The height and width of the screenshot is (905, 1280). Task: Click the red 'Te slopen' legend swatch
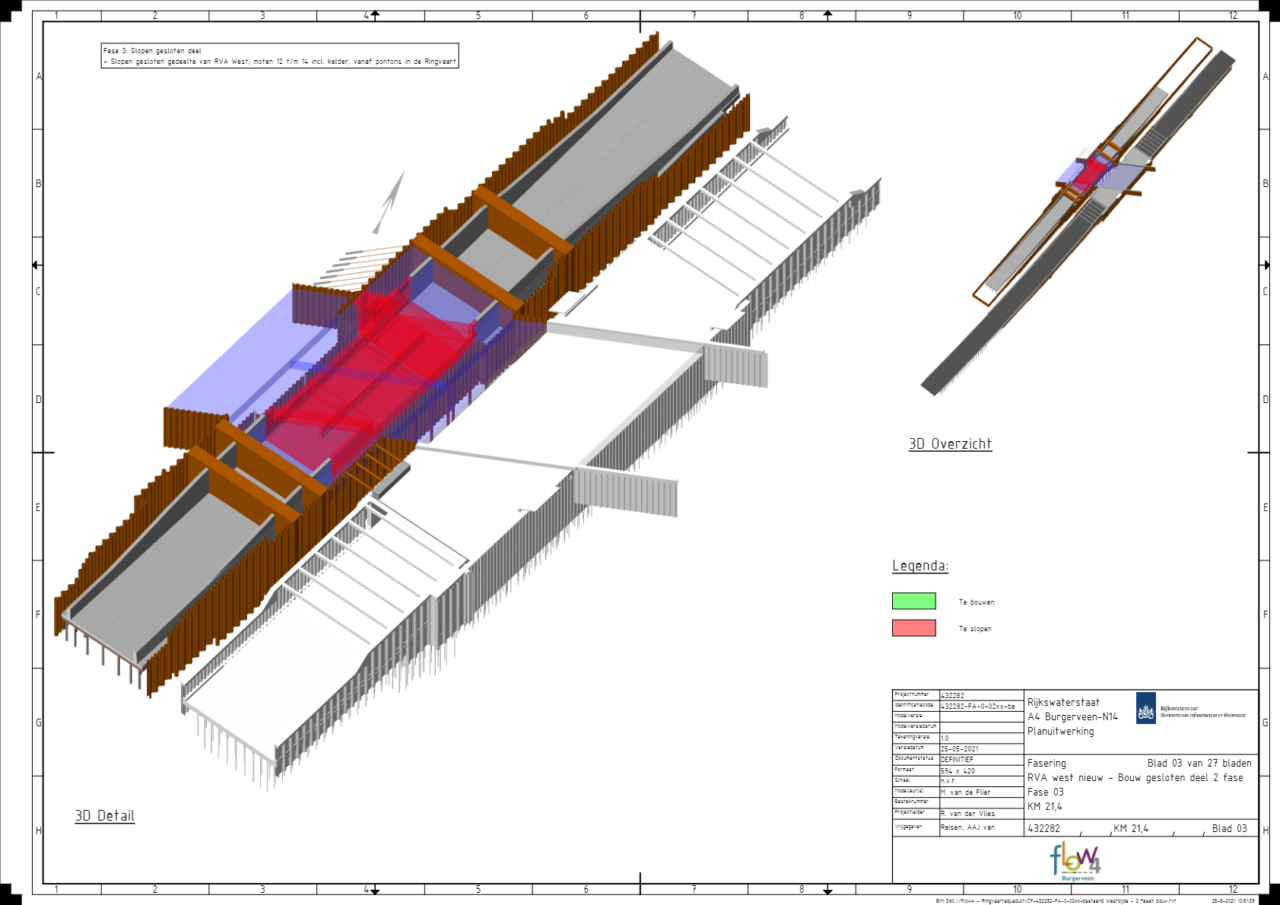coord(914,628)
